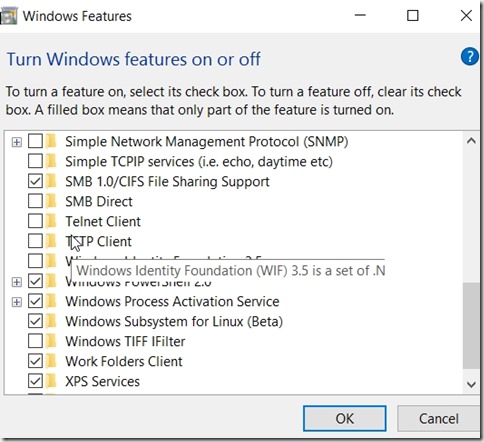The height and width of the screenshot is (442, 484).
Task: Click scrollbar up arrow in features list
Action: pos(471,141)
